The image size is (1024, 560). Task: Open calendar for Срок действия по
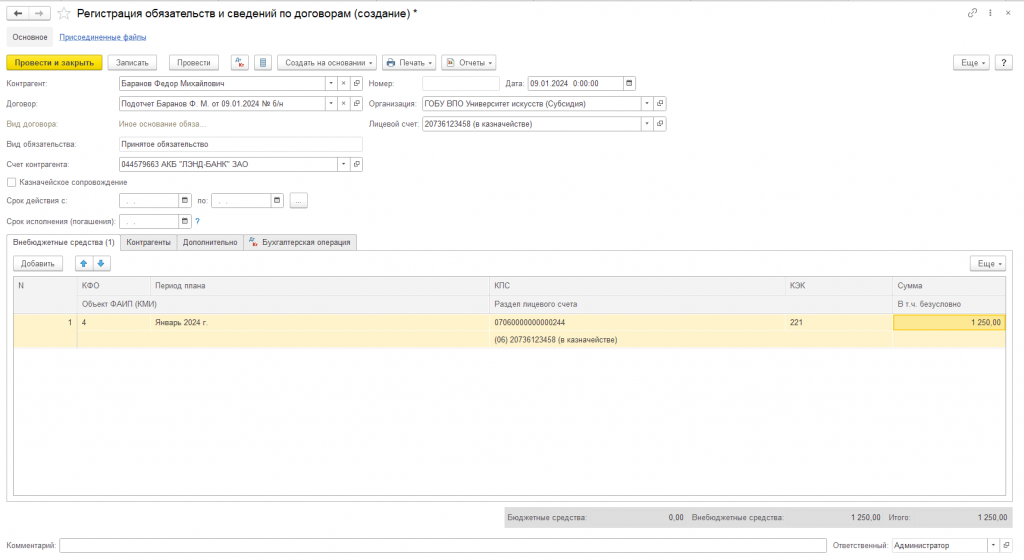click(x=277, y=201)
